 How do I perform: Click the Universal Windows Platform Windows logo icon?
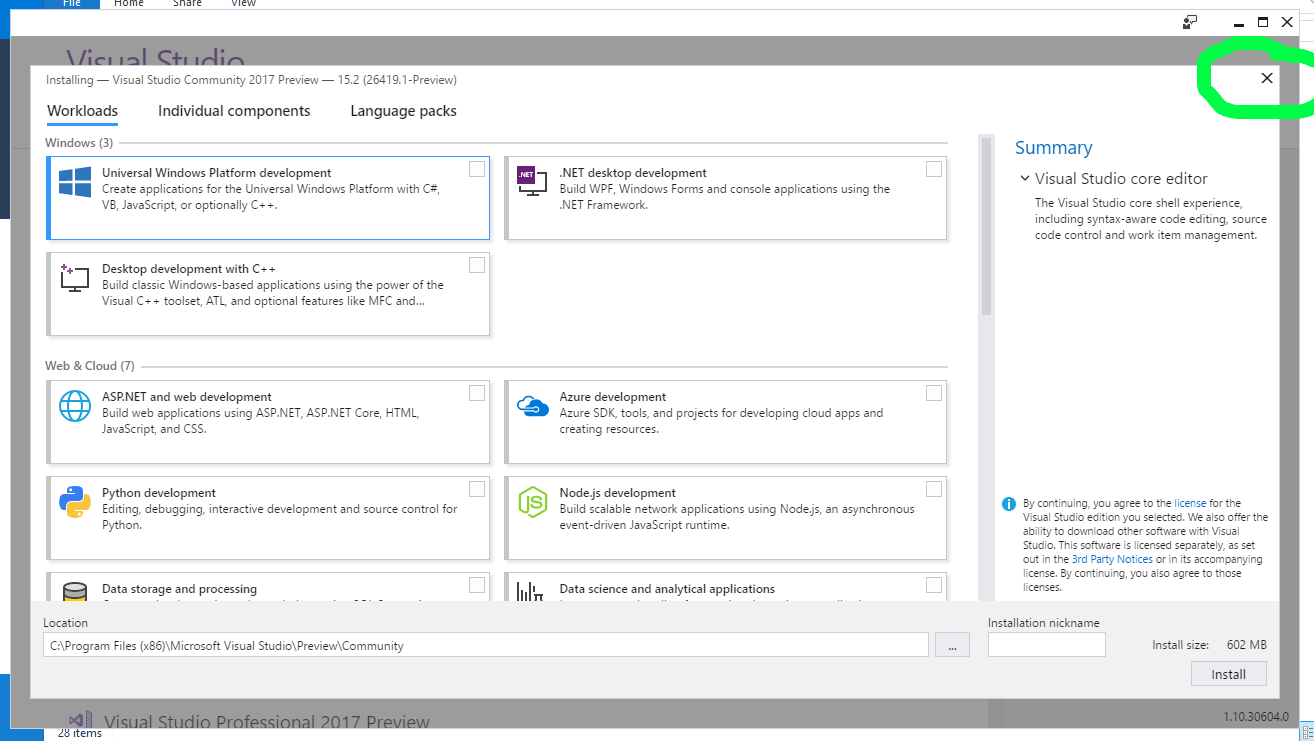75,181
